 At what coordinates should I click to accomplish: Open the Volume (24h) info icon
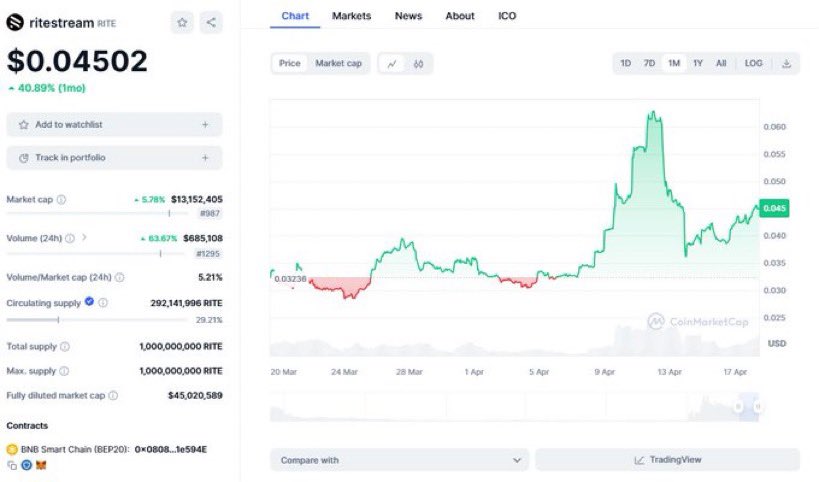69,238
